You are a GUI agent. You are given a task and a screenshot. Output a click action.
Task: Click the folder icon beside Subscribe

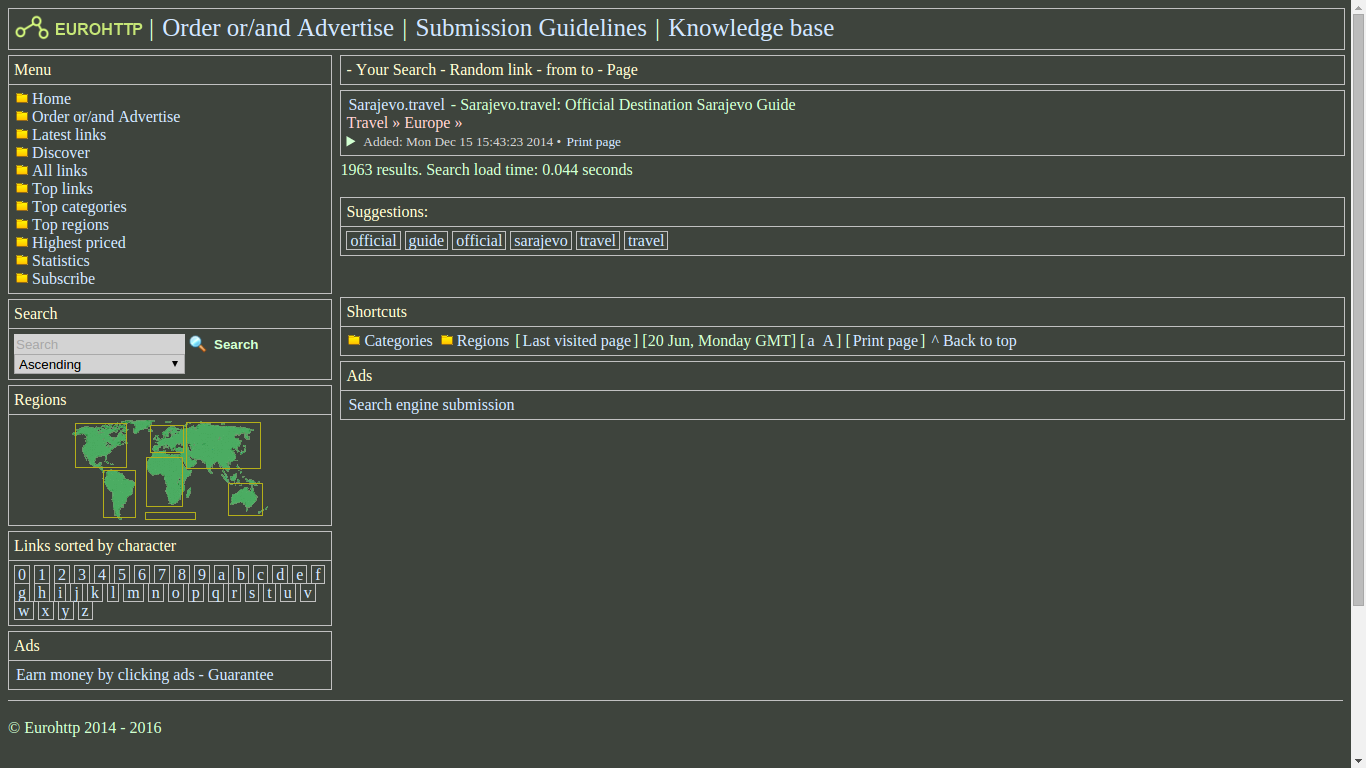22,278
